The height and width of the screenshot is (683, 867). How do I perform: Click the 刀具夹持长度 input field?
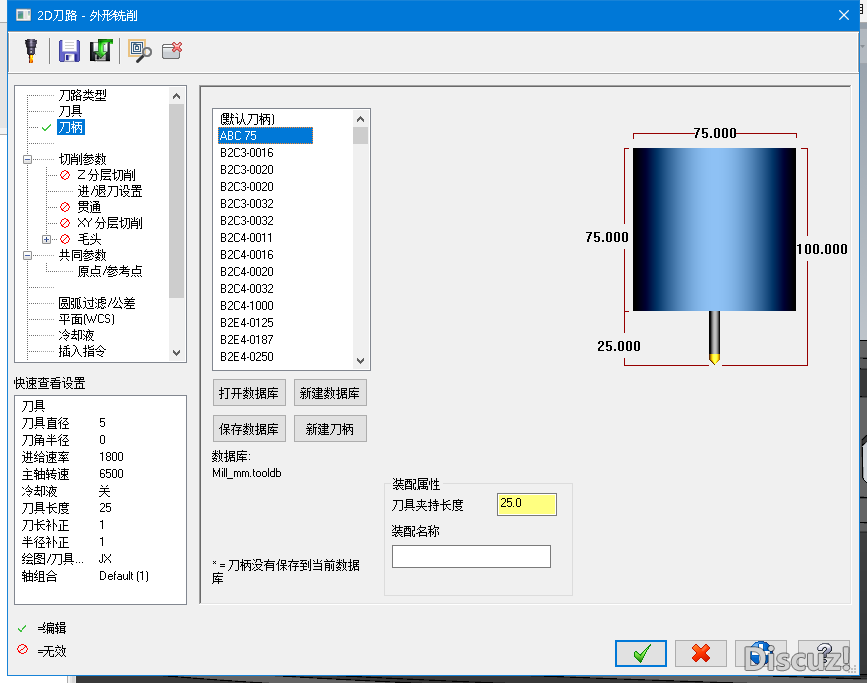(x=526, y=504)
